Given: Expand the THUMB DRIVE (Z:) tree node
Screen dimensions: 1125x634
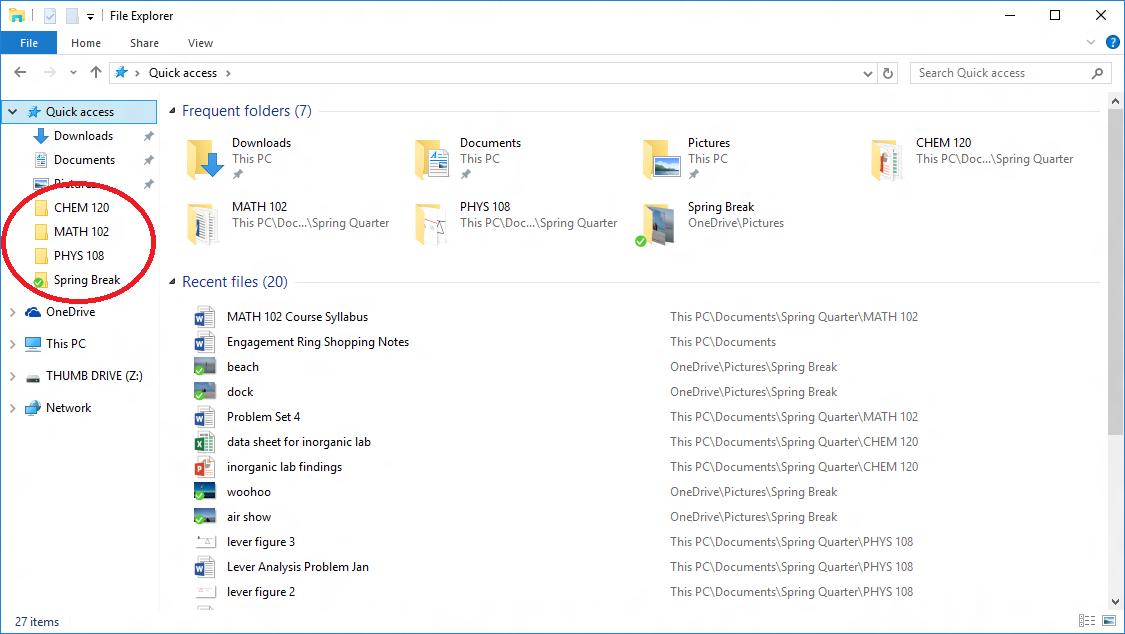Looking at the screenshot, I should click(13, 376).
